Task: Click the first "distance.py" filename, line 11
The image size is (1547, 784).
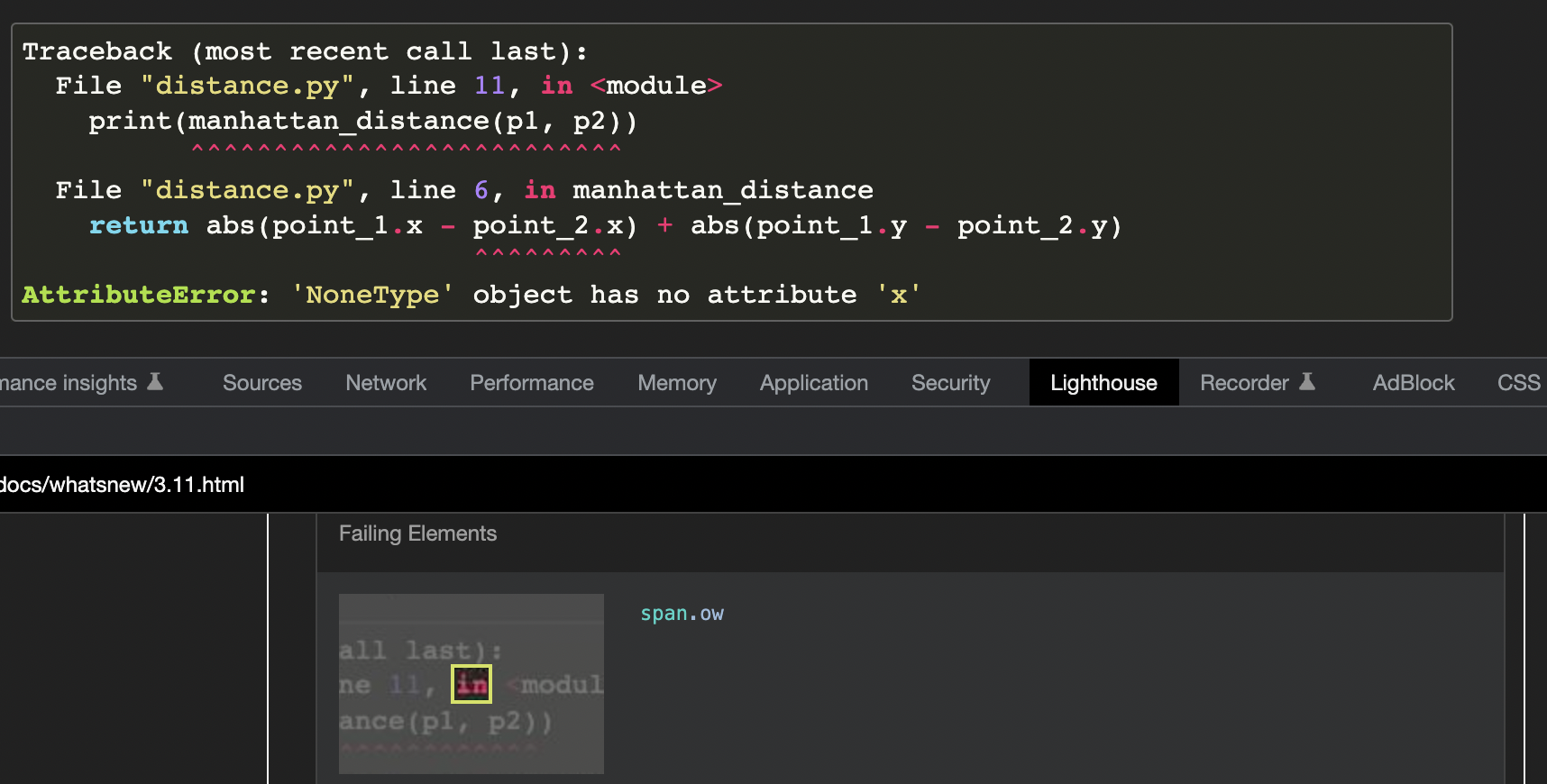Action: [x=248, y=86]
